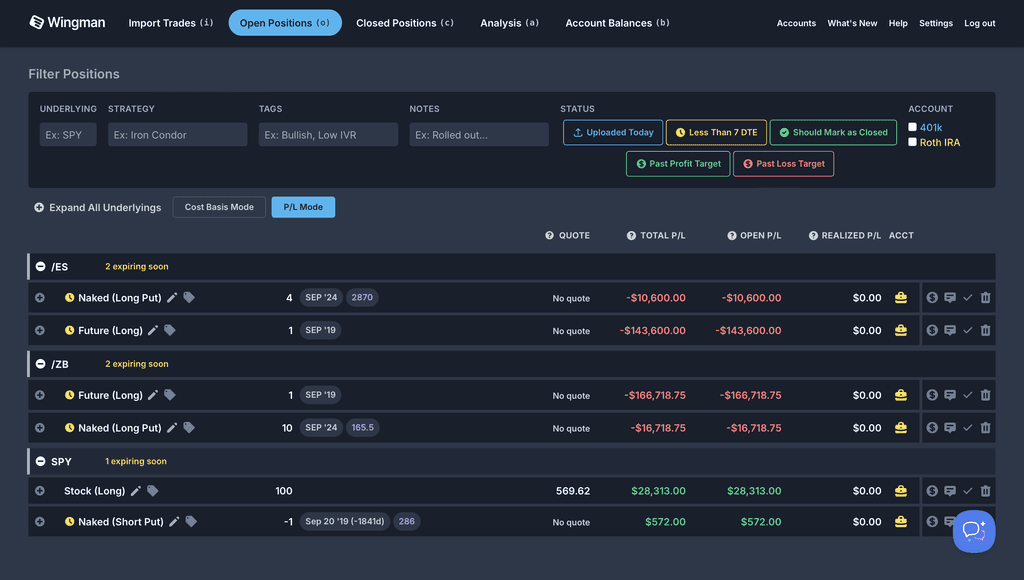
Task: Open the chat support bubble
Action: 974,531
